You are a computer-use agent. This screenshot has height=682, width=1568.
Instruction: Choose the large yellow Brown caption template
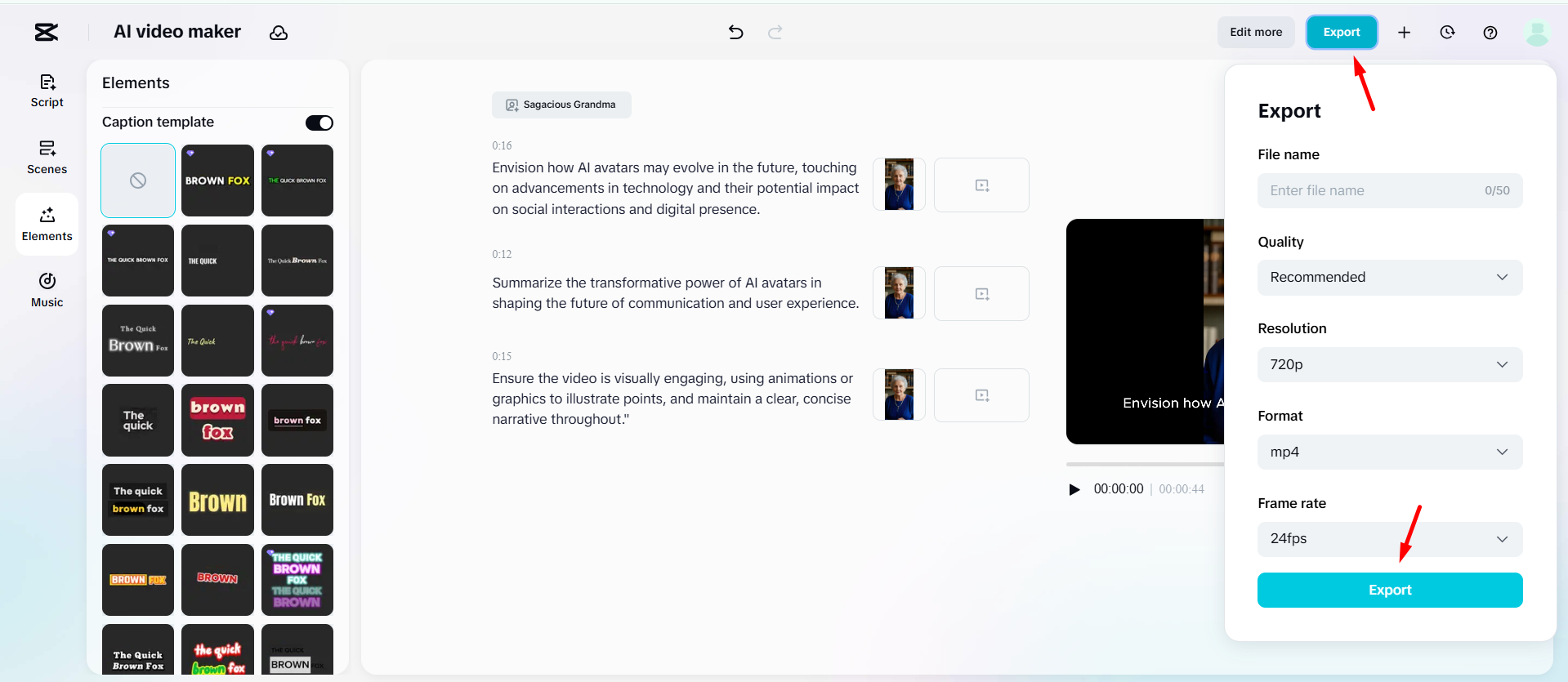[217, 500]
